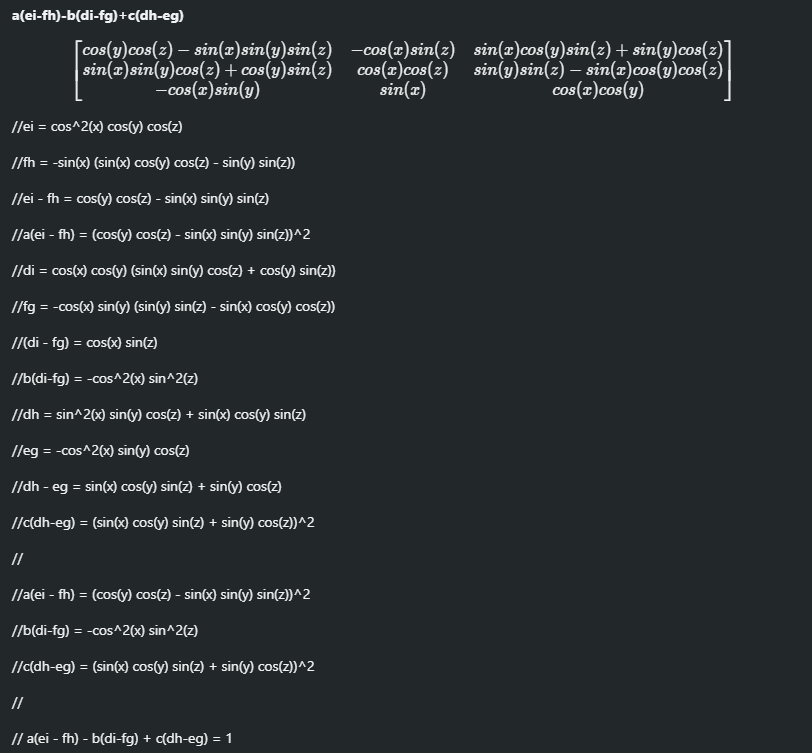Select the −cos(x)sin(y) matrix entry
Image resolution: width=812 pixels, height=753 pixels.
[207, 90]
